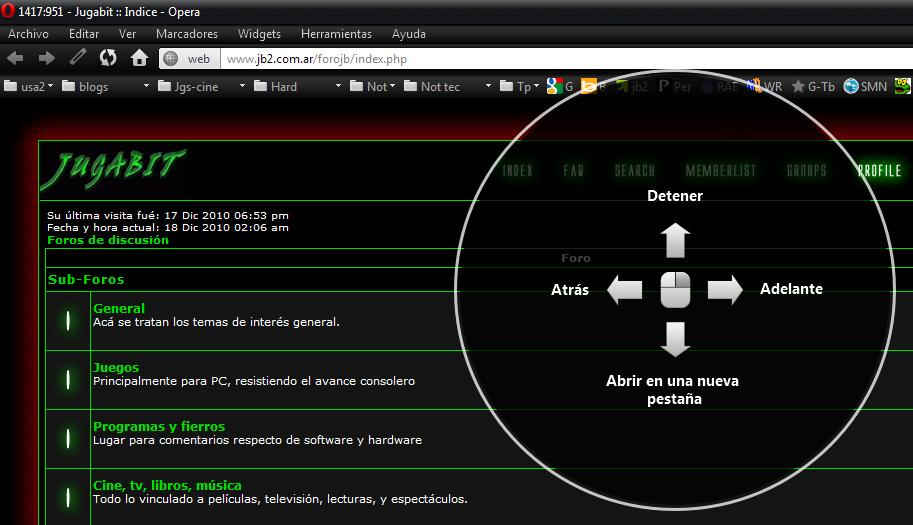Screen dimensions: 913x525
Task: Click the right arrow in gesture overlay
Action: (725, 289)
